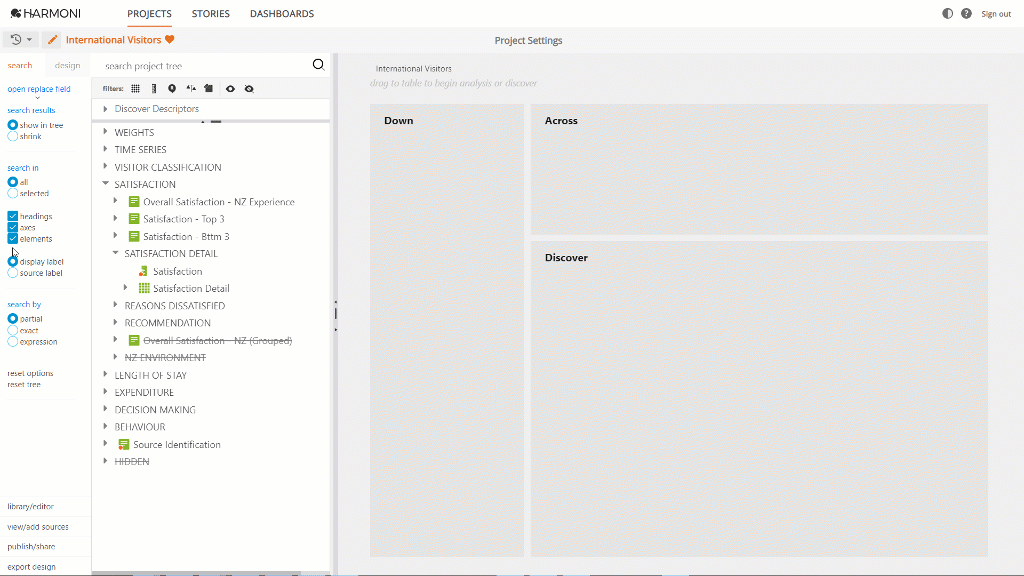The width and height of the screenshot is (1024, 576).
Task: Open the PROJECTS menu
Action: click(x=150, y=14)
